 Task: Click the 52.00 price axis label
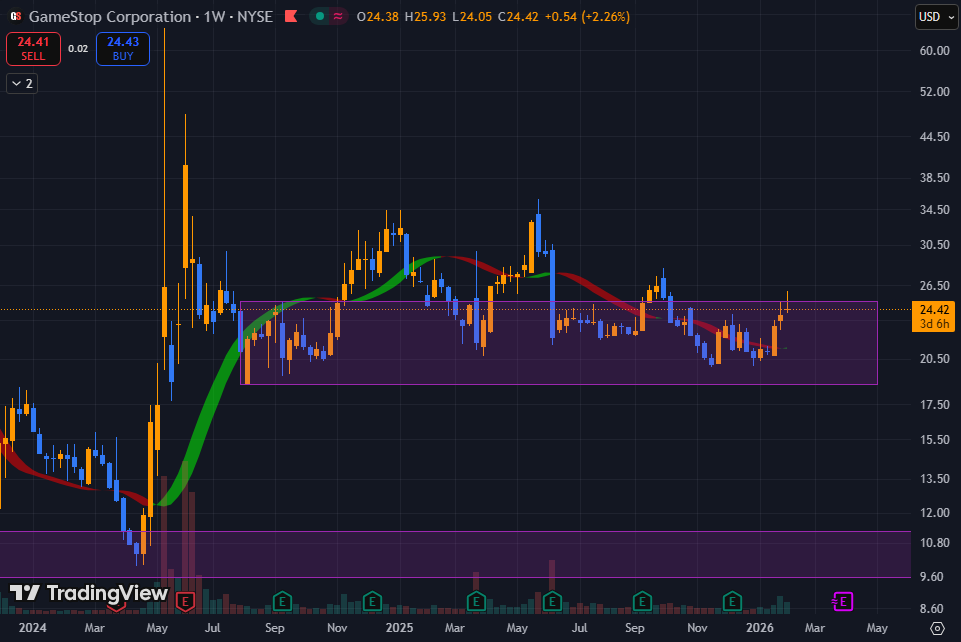[935, 92]
